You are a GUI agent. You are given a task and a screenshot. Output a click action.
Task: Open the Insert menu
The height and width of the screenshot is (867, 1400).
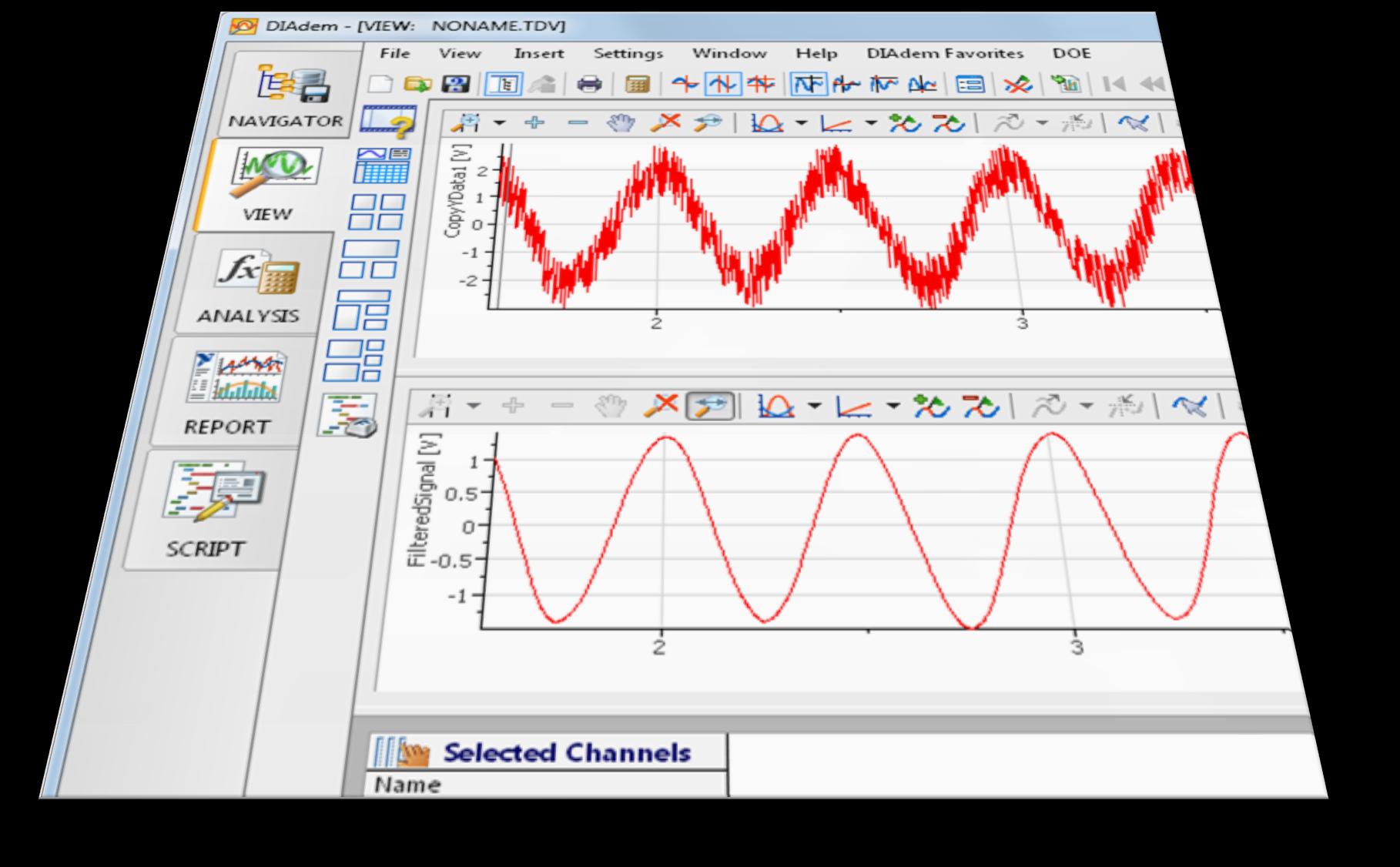pos(539,53)
